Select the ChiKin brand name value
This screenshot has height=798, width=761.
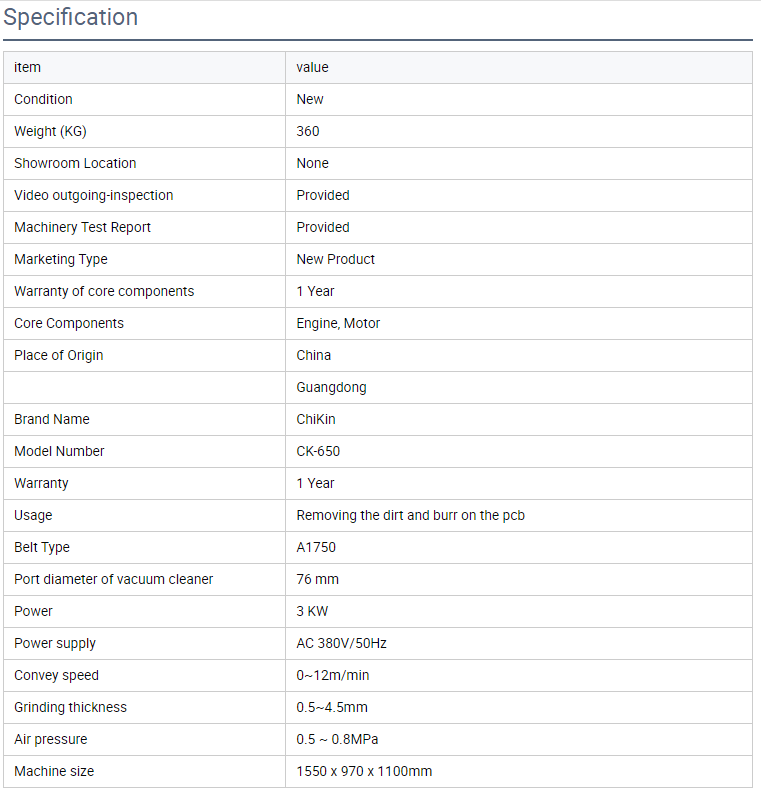(316, 419)
